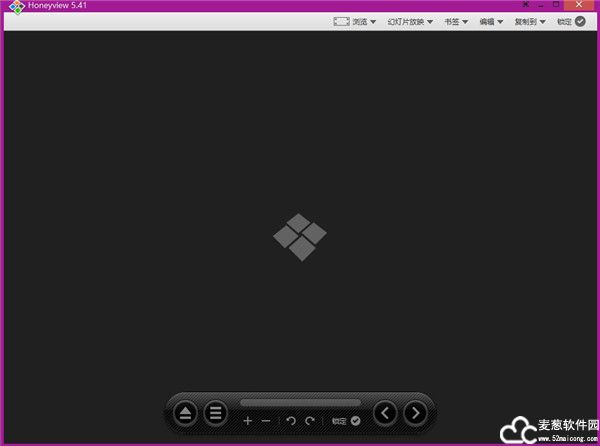Close the Honeyview window
The image size is (600, 446).
(x=579, y=5)
